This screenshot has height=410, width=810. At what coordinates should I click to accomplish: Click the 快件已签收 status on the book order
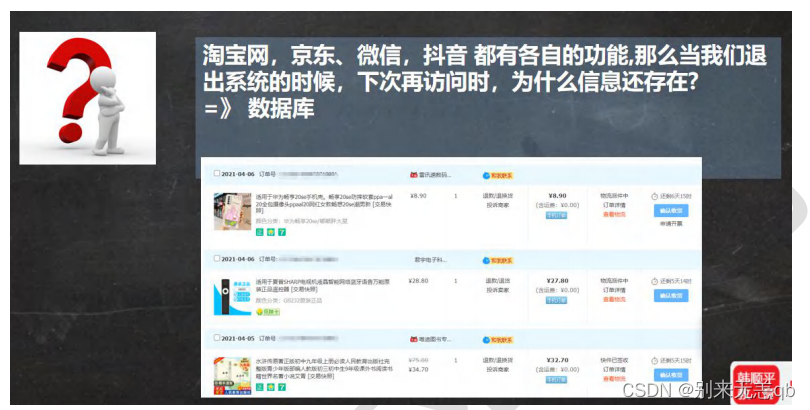(x=614, y=360)
